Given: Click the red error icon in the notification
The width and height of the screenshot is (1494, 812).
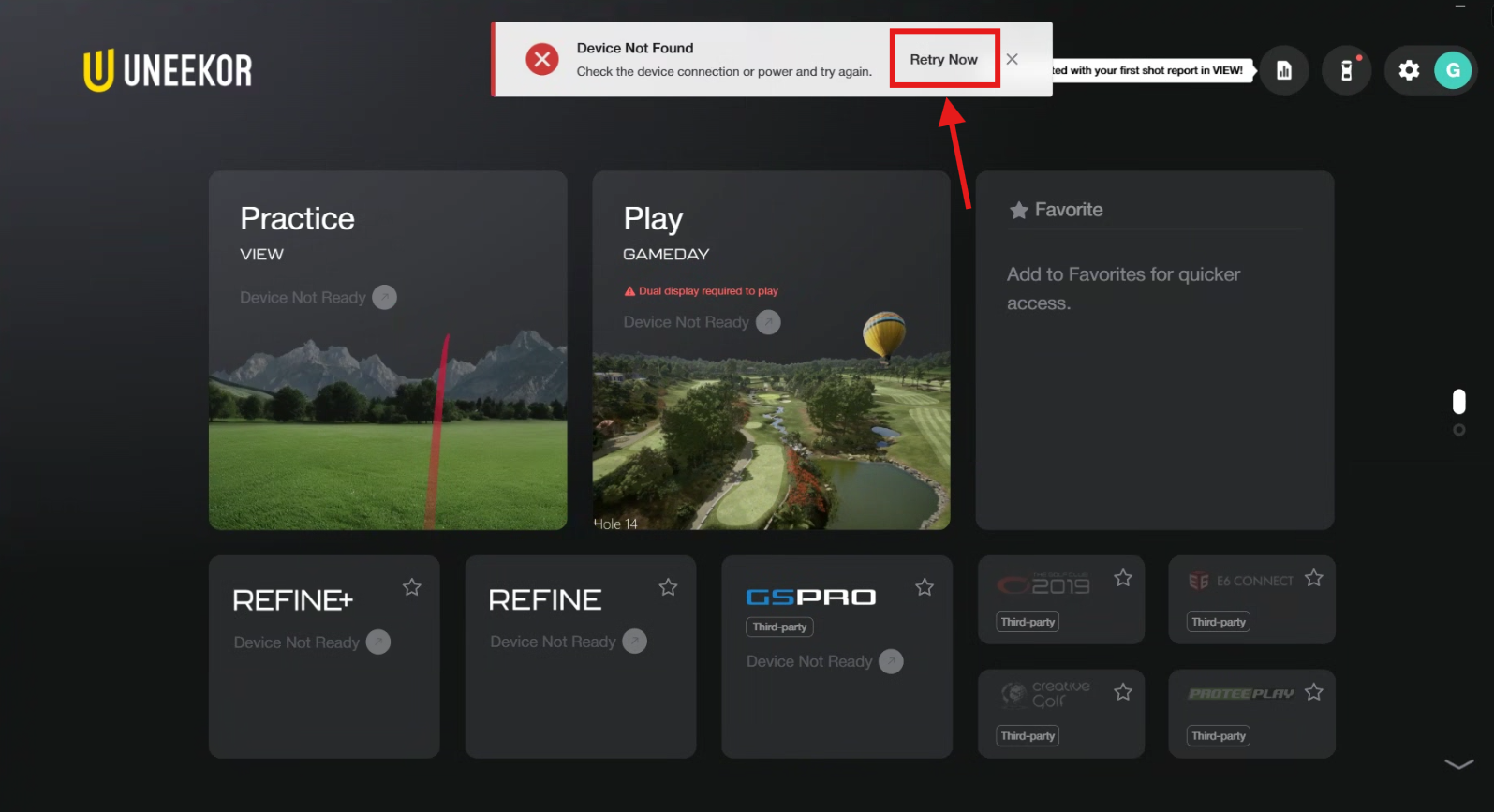Looking at the screenshot, I should (541, 59).
